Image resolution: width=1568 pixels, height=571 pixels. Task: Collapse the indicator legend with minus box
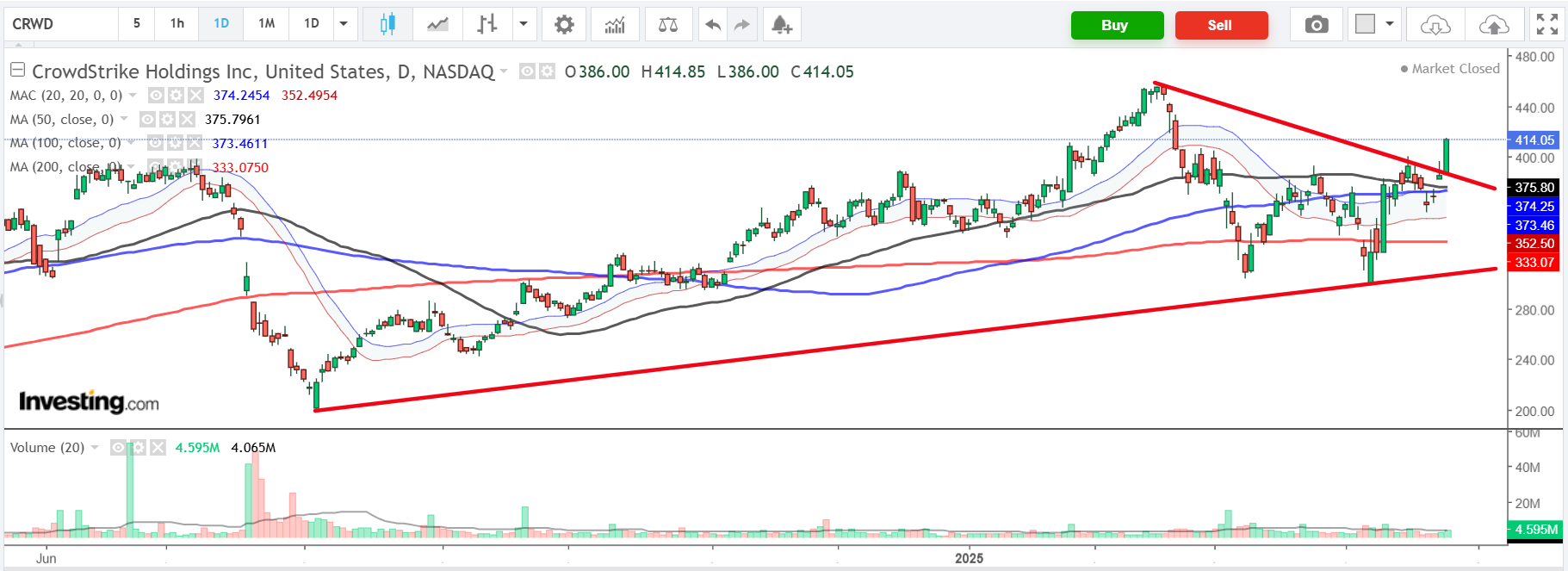point(17,70)
